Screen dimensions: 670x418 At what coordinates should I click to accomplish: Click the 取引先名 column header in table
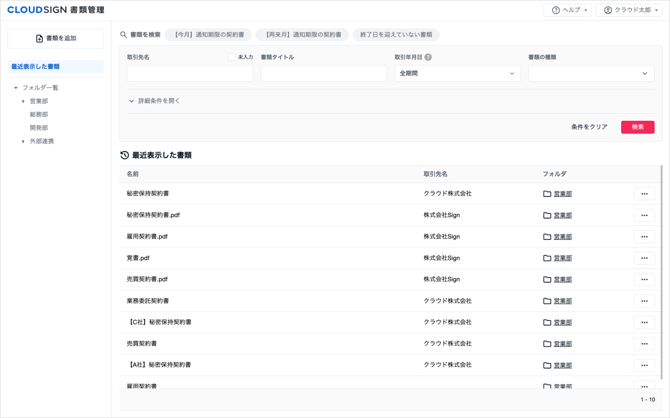[x=435, y=174]
